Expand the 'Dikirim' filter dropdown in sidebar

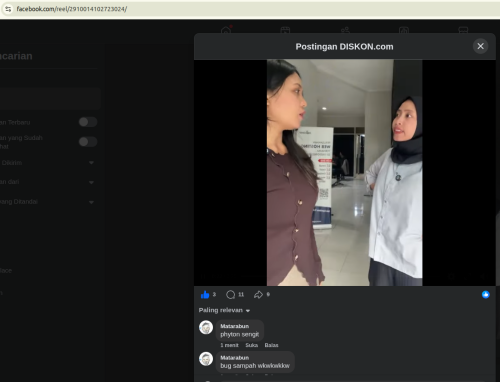click(91, 163)
